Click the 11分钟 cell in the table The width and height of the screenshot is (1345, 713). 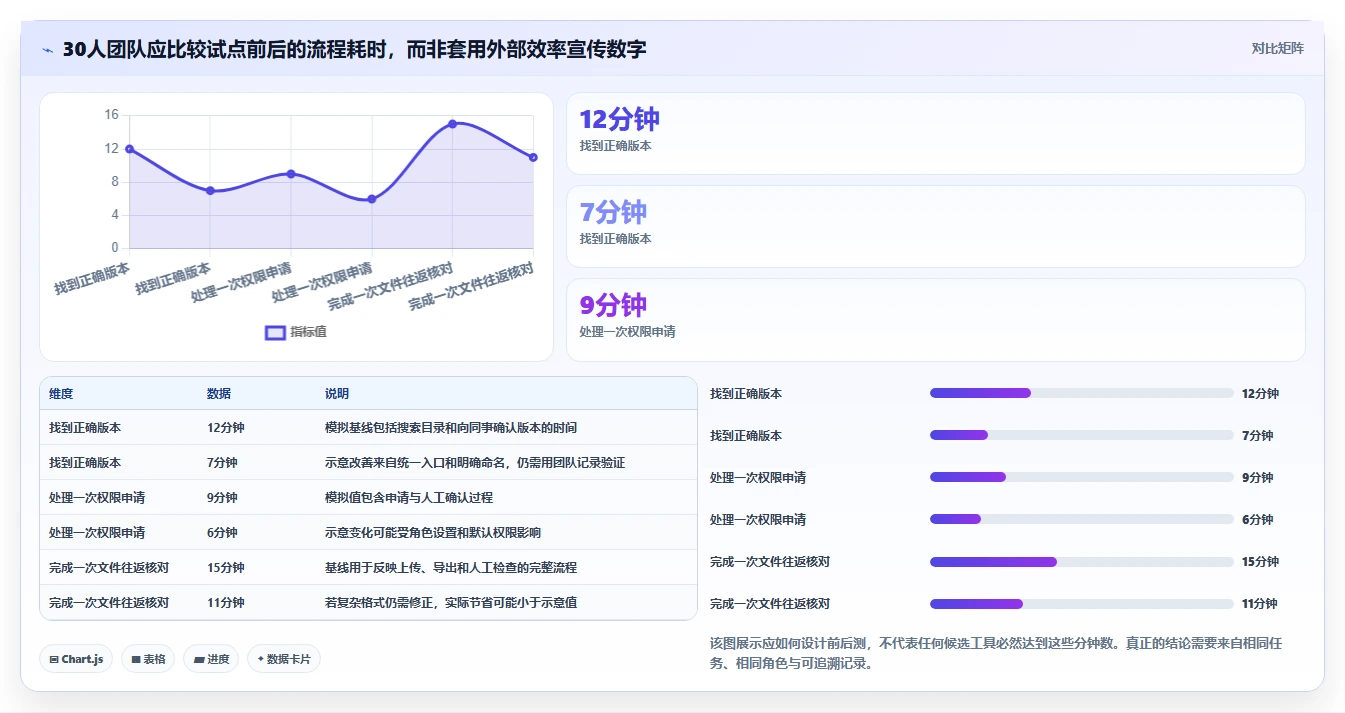coord(225,603)
